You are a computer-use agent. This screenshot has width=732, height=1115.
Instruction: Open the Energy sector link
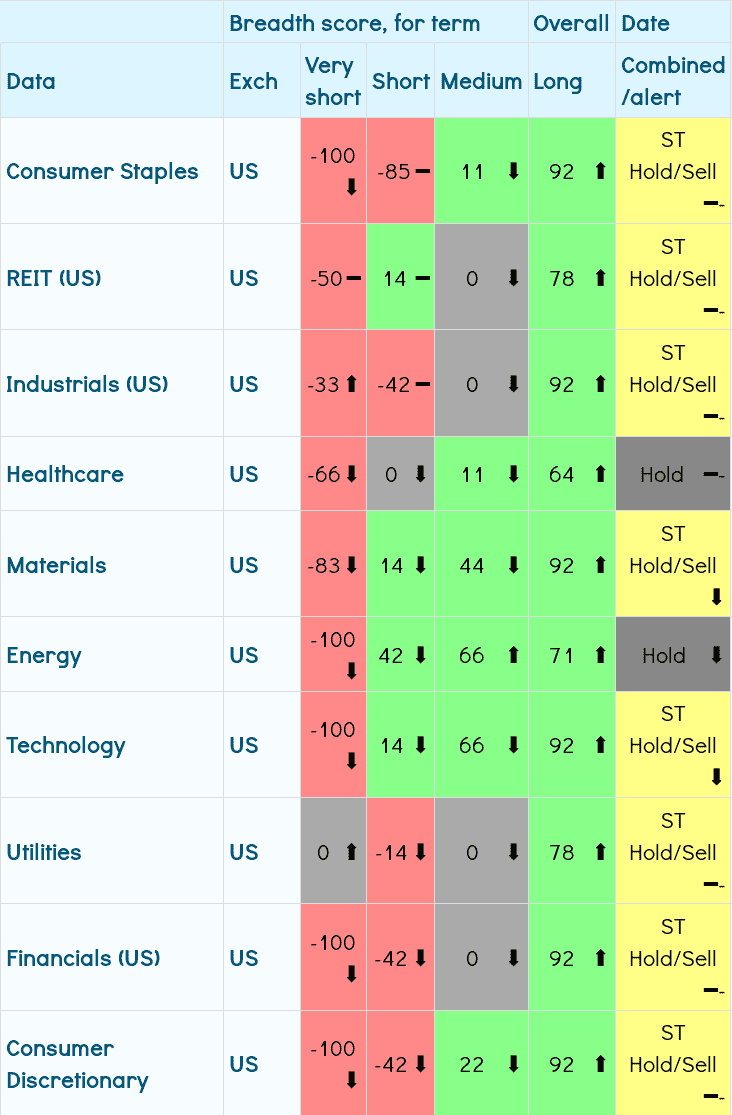coord(44,656)
